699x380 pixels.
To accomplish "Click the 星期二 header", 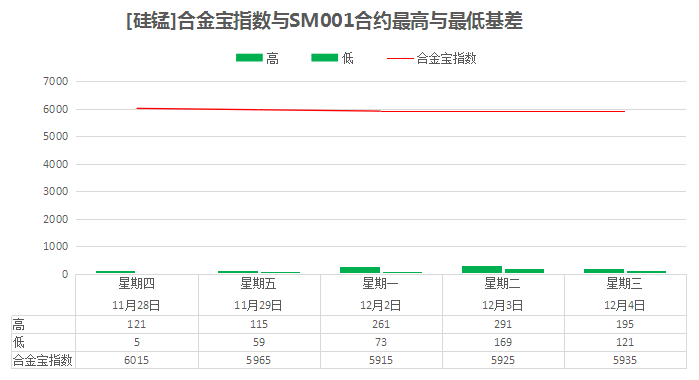I will click(x=503, y=283).
